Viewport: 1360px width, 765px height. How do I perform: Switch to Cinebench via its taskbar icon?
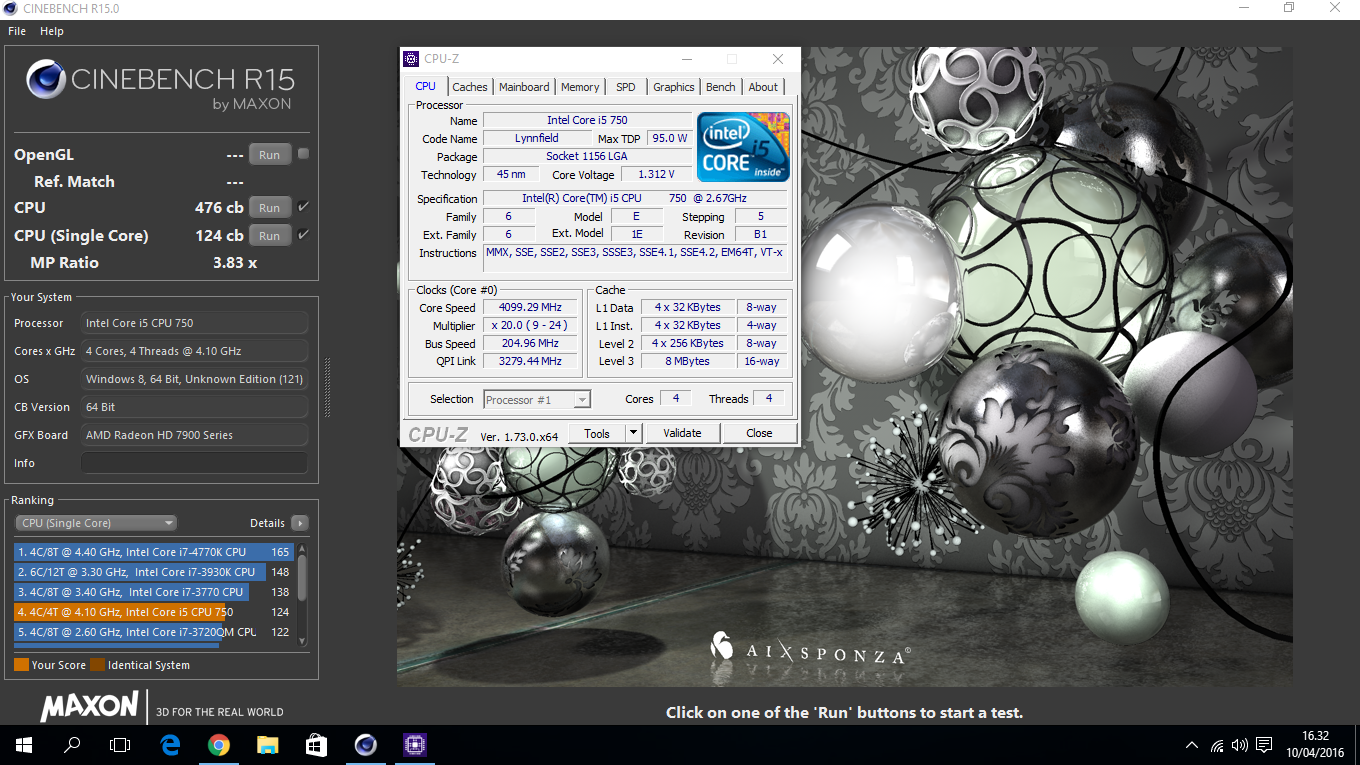tap(365, 745)
